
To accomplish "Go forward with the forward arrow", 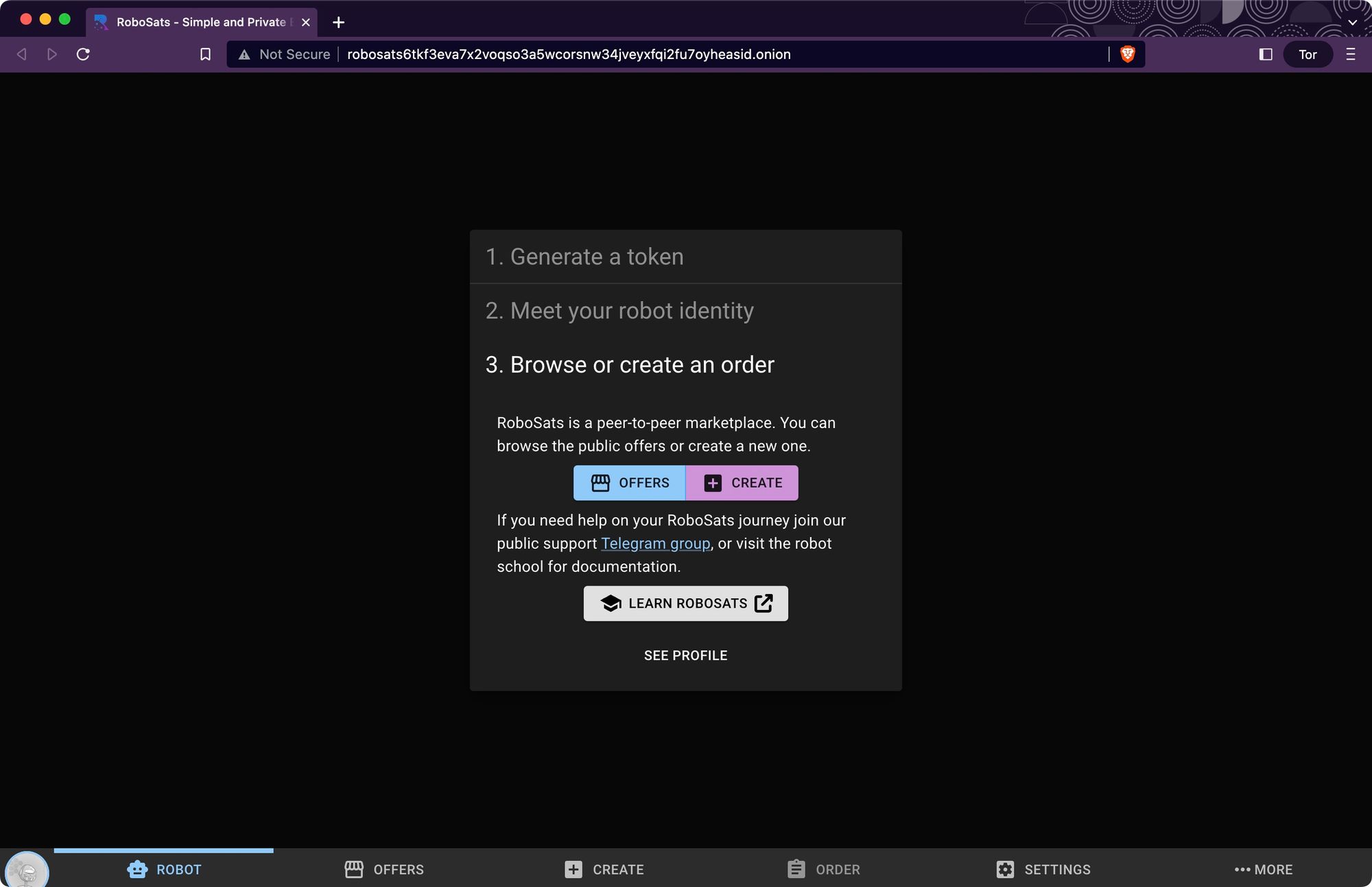I will (x=52, y=54).
